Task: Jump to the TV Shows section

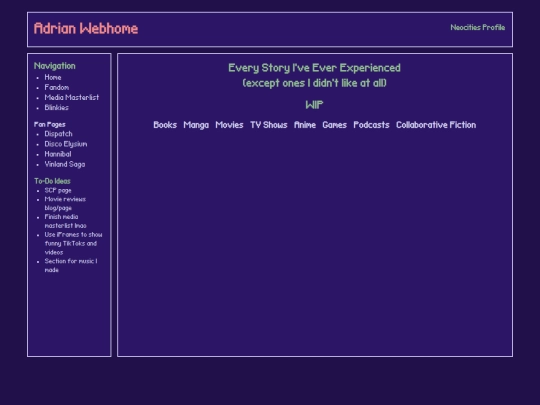Action: 269,125
